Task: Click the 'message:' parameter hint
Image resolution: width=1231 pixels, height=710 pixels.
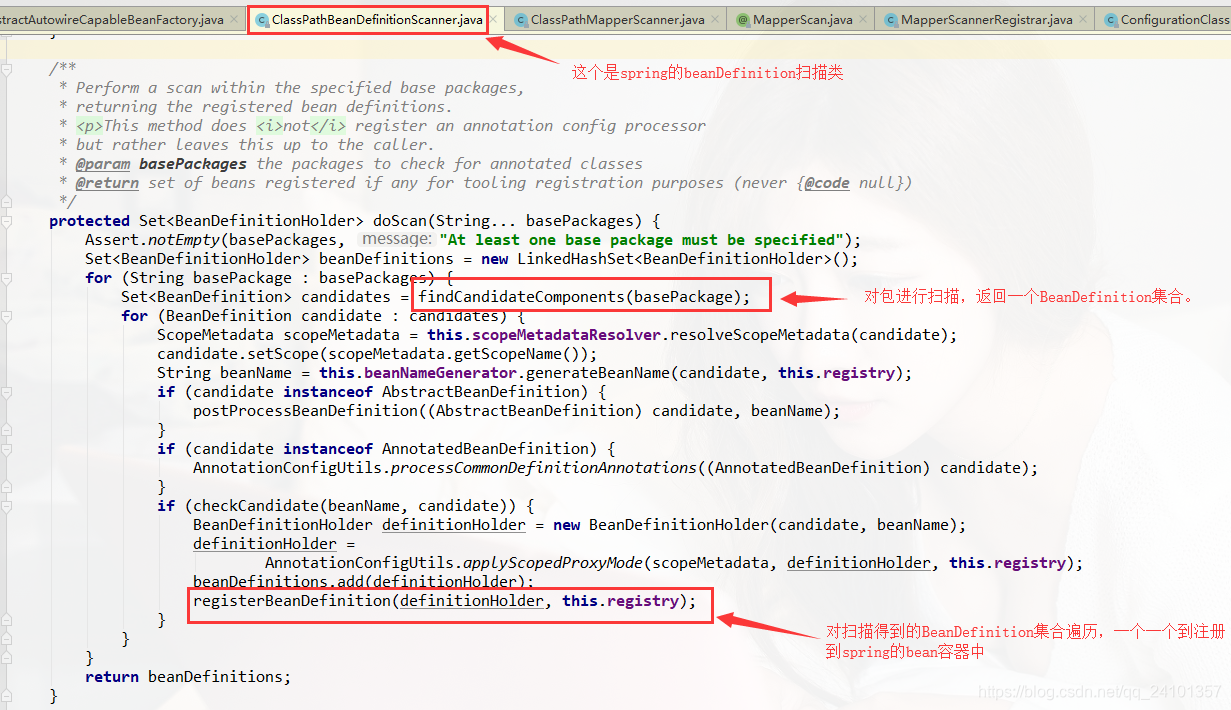Action: pyautogui.click(x=396, y=240)
